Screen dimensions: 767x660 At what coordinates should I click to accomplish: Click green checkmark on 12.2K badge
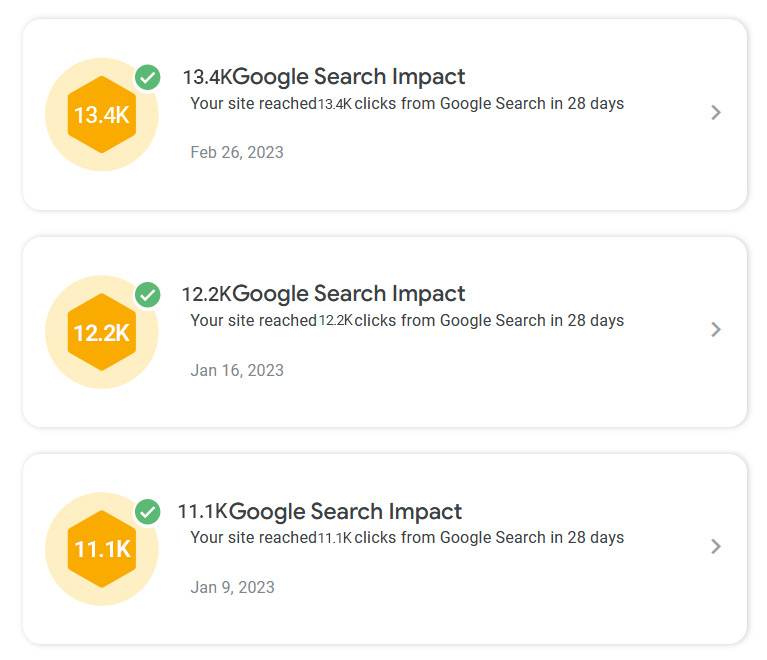148,294
